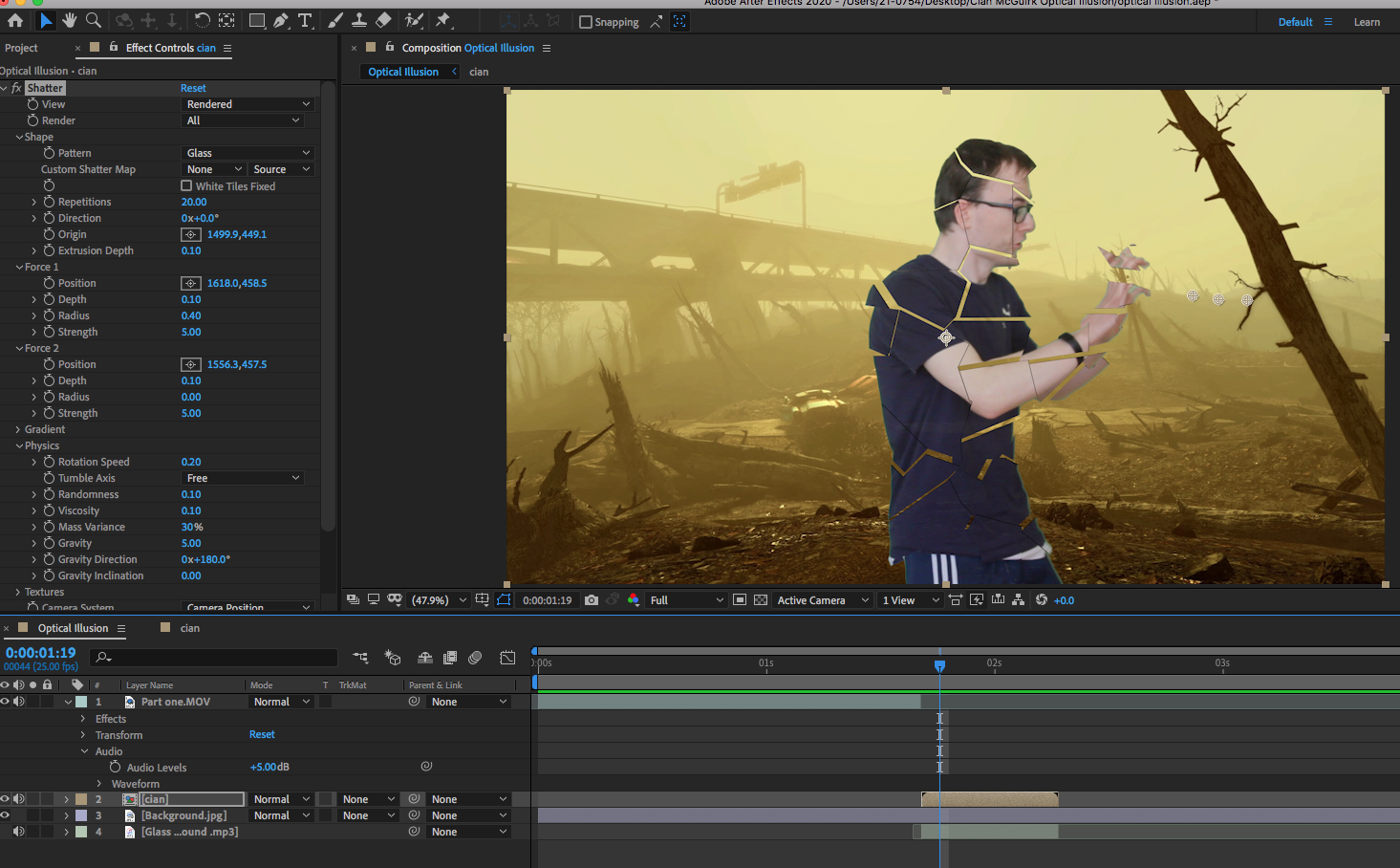Go to the Home screen icon
The width and height of the screenshot is (1400, 868).
click(15, 21)
